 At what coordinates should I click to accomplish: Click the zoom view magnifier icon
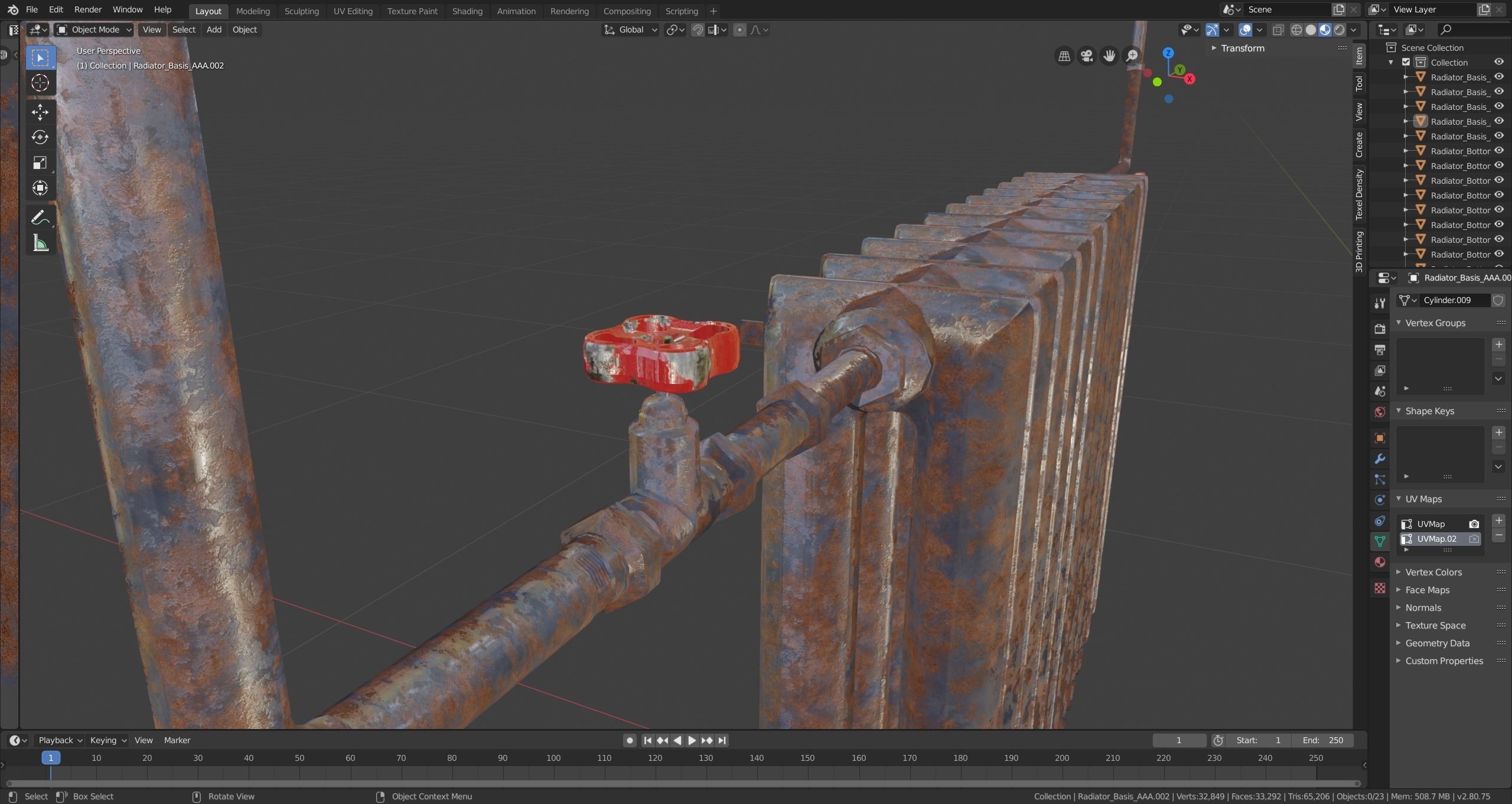1132,56
